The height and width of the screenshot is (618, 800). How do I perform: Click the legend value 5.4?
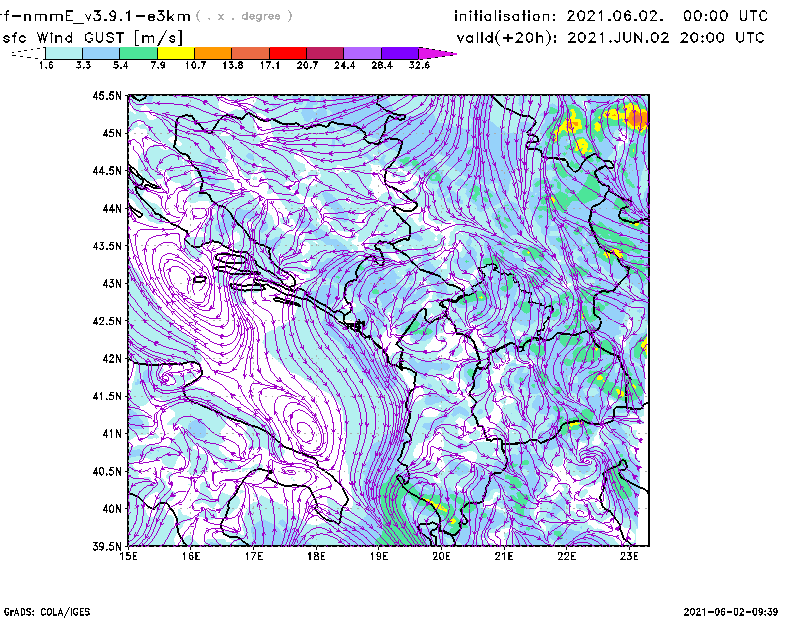click(x=120, y=65)
